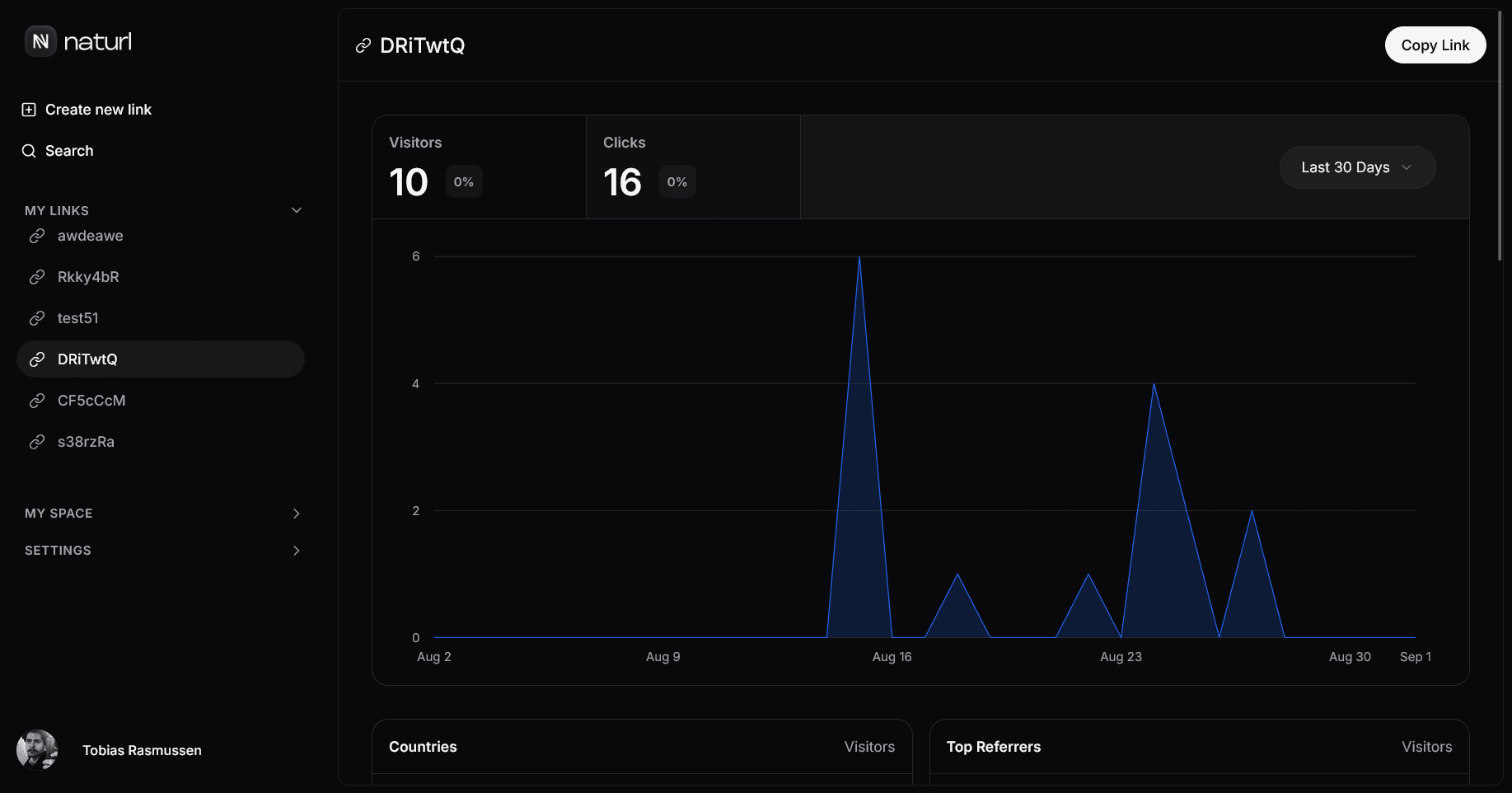Image resolution: width=1512 pixels, height=793 pixels.
Task: Click the plus icon beside Create new link
Action: [29, 110]
